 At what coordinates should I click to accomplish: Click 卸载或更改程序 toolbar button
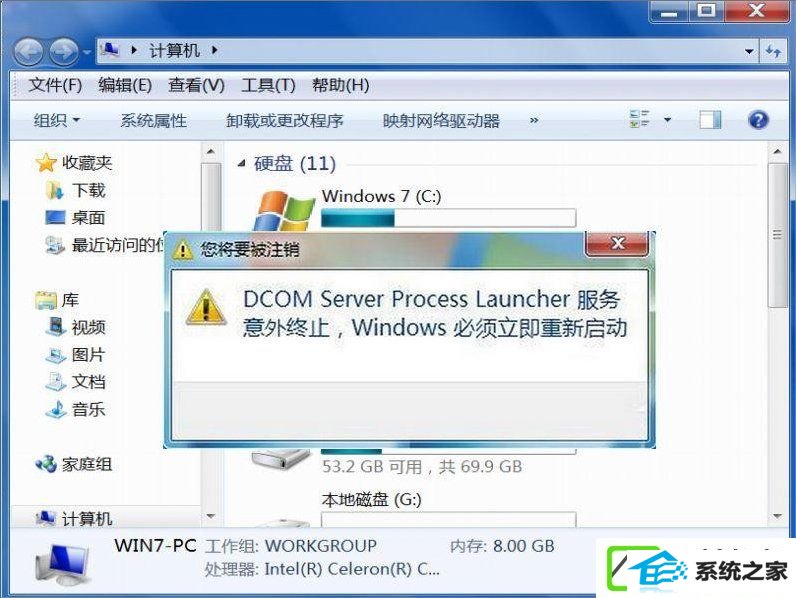tap(285, 120)
